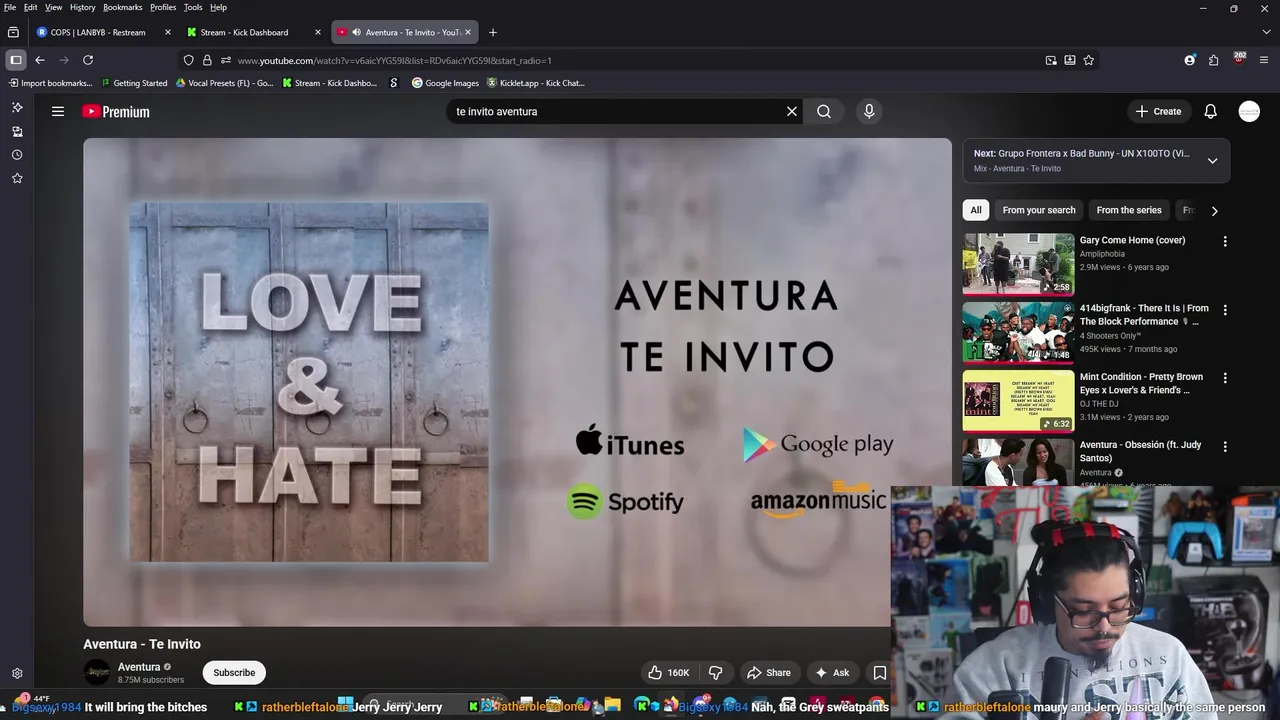Viewport: 1280px width, 720px height.
Task: Run the YouTube search magnifier
Action: click(x=824, y=111)
